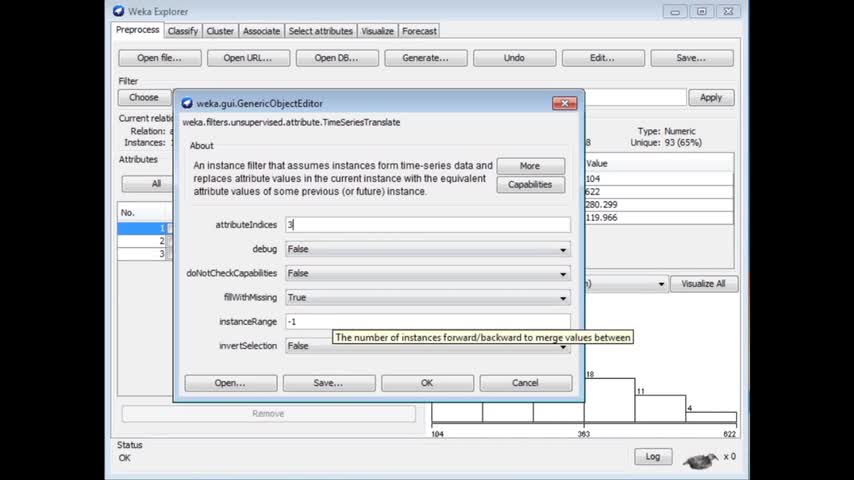
Task: Open the Forecast tab
Action: [419, 31]
